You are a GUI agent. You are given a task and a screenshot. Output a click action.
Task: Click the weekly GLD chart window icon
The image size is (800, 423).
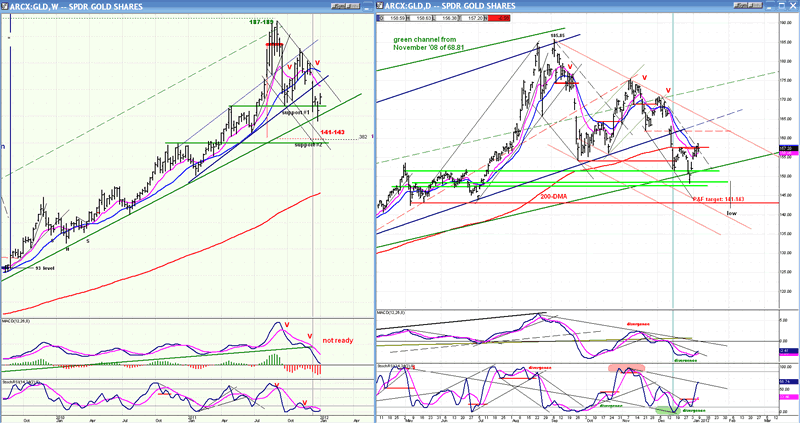(5, 6)
